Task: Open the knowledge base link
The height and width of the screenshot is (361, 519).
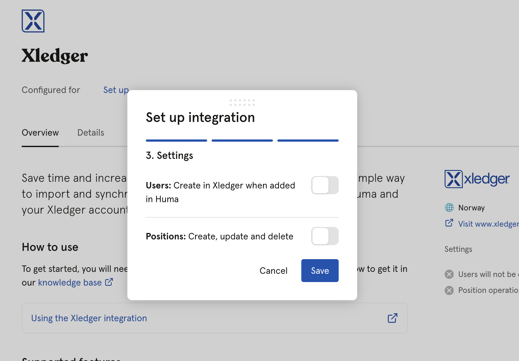Action: (x=70, y=282)
